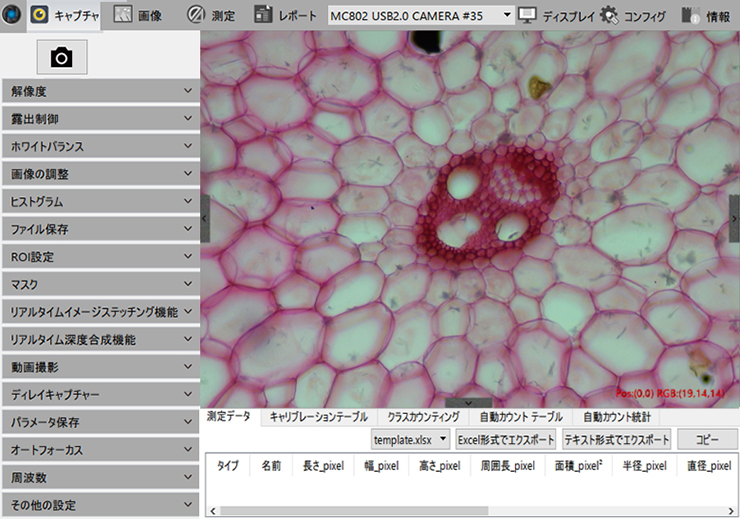Collapse the bottom data panel chevron
The image size is (740, 519).
[x=469, y=403]
